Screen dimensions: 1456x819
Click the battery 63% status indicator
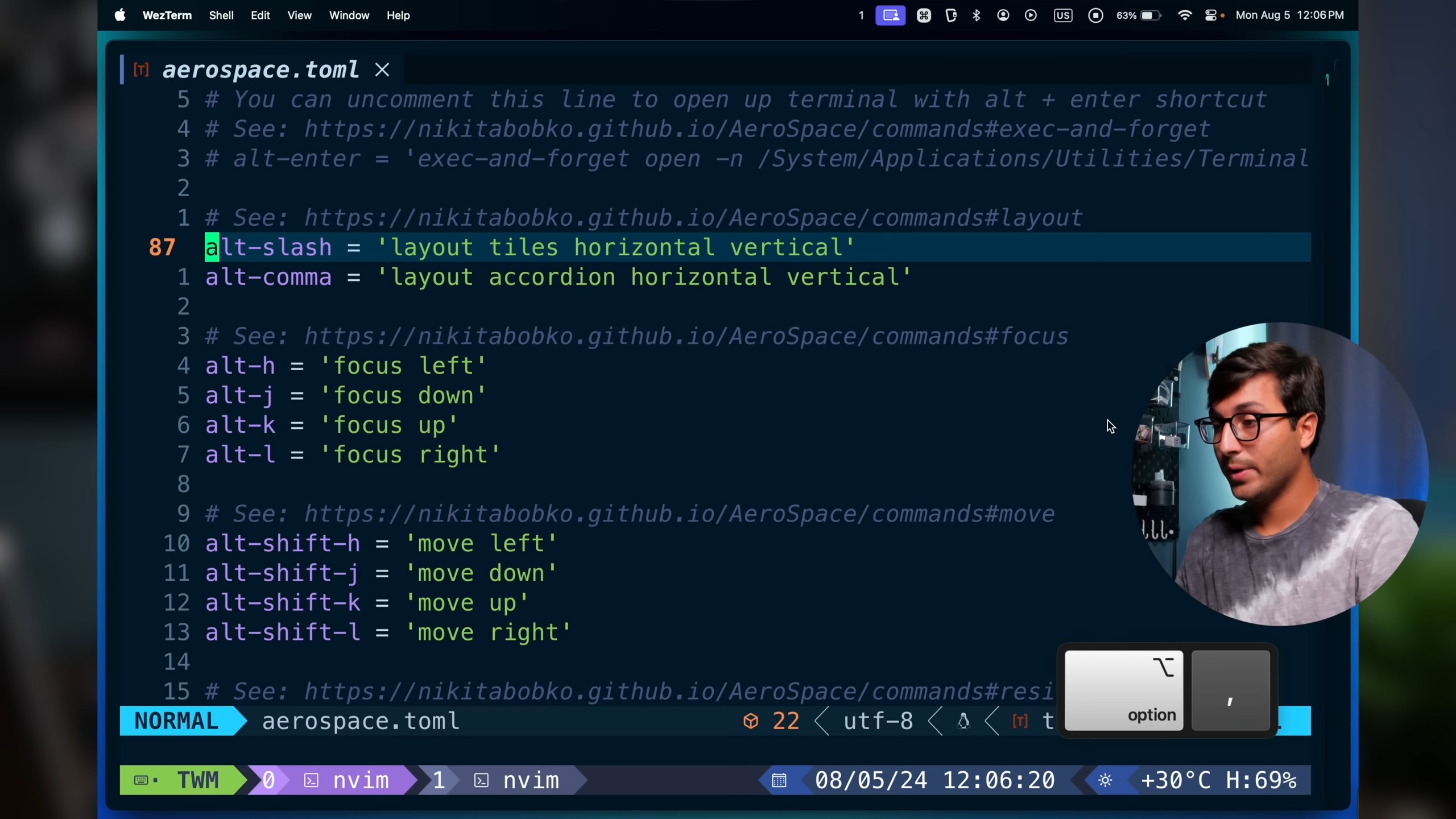coord(1139,15)
